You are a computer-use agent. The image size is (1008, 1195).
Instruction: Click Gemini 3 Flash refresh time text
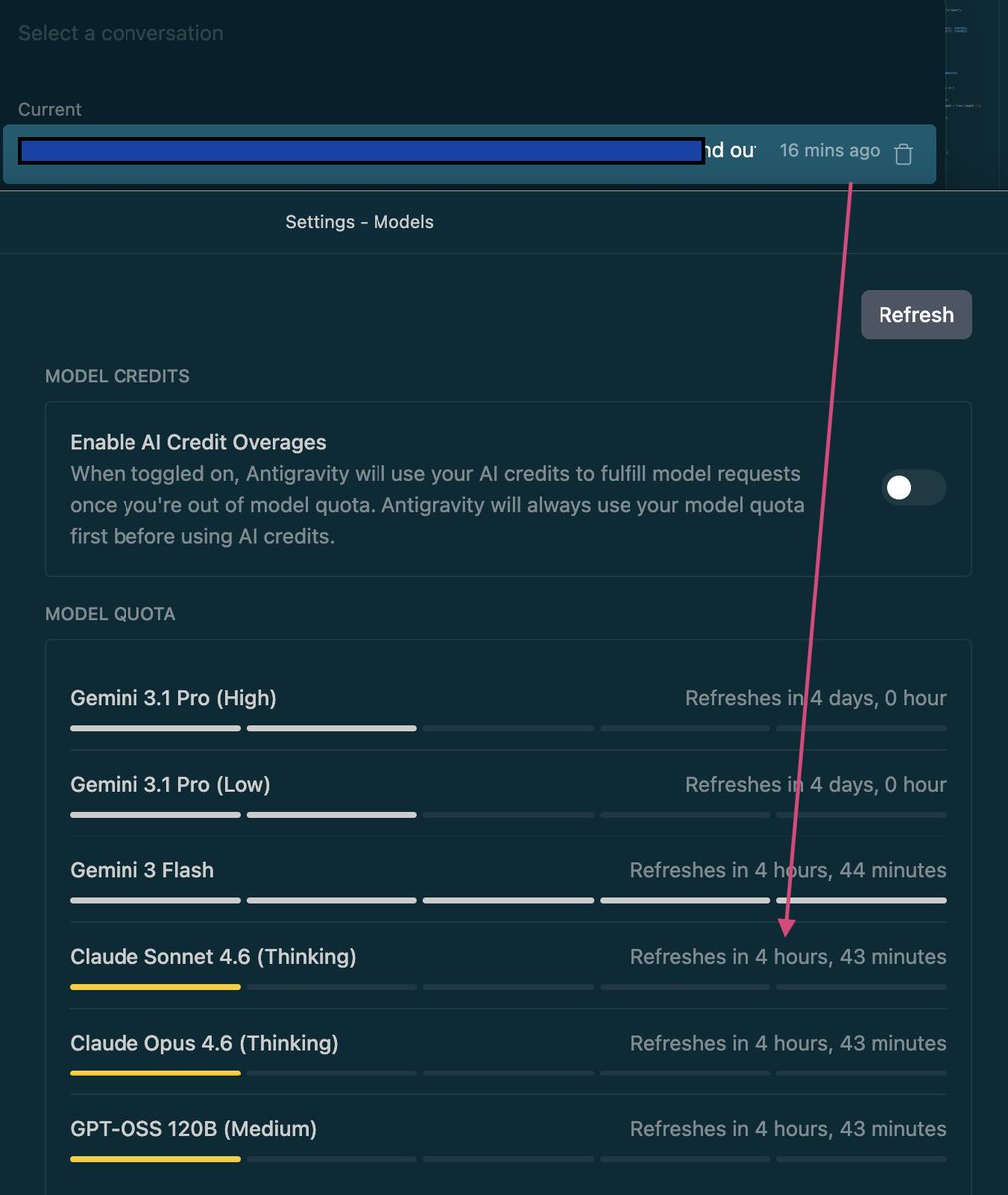789,870
